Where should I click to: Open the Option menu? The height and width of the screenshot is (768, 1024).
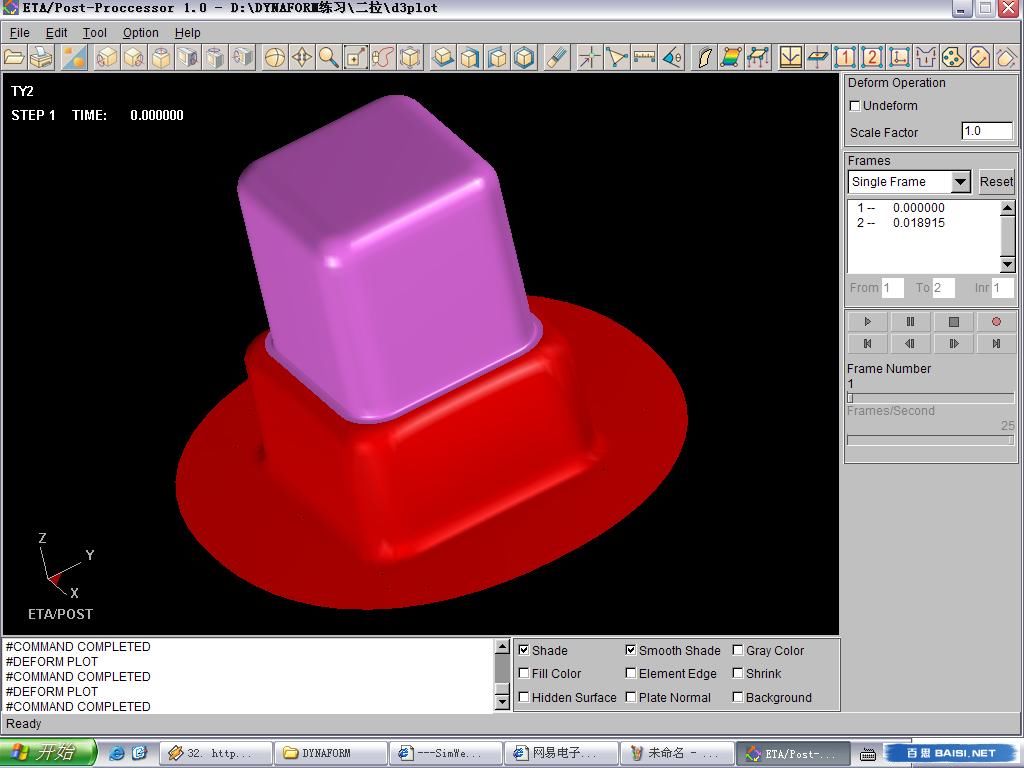click(x=140, y=33)
